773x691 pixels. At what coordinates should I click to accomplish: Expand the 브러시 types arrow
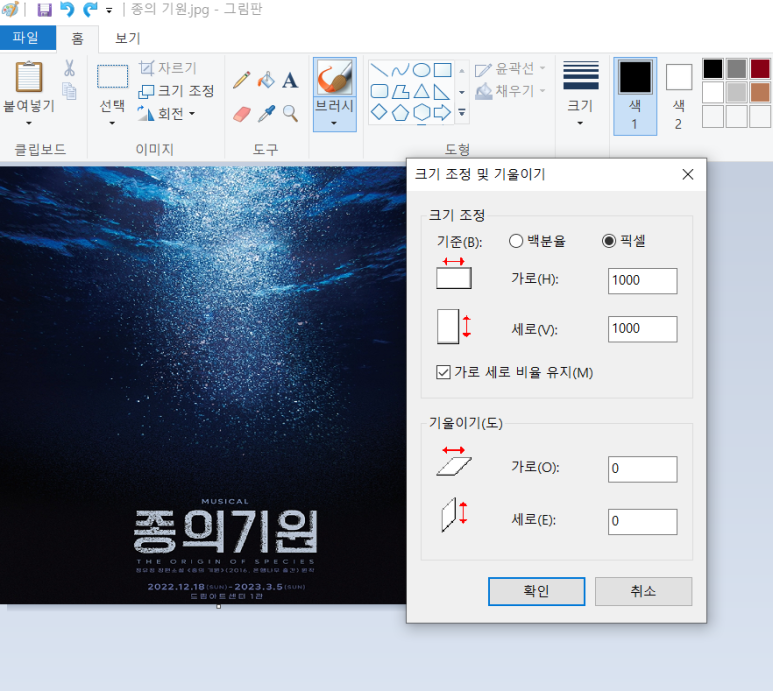(334, 123)
